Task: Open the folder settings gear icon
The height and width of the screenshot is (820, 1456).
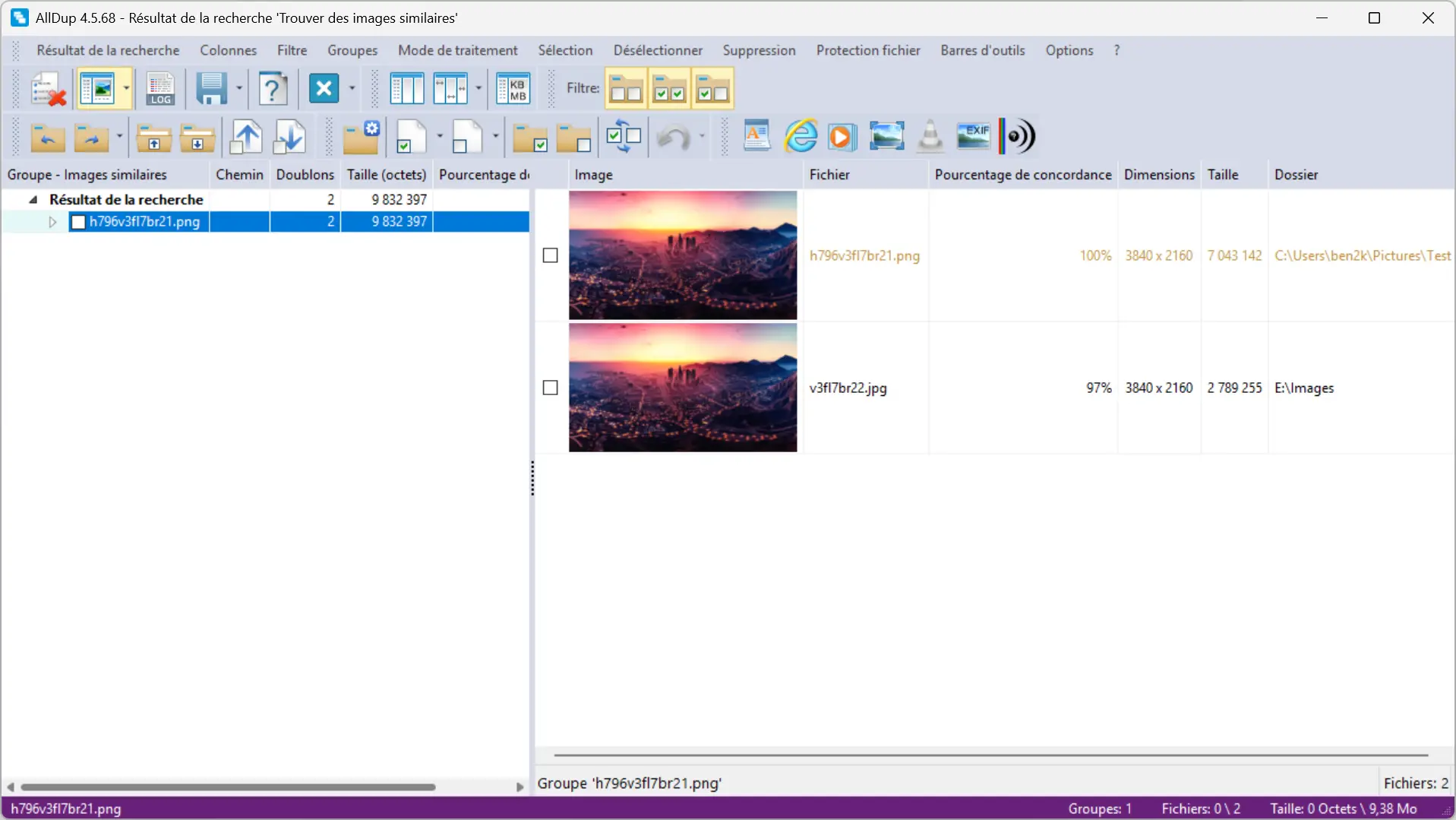Action: (361, 138)
